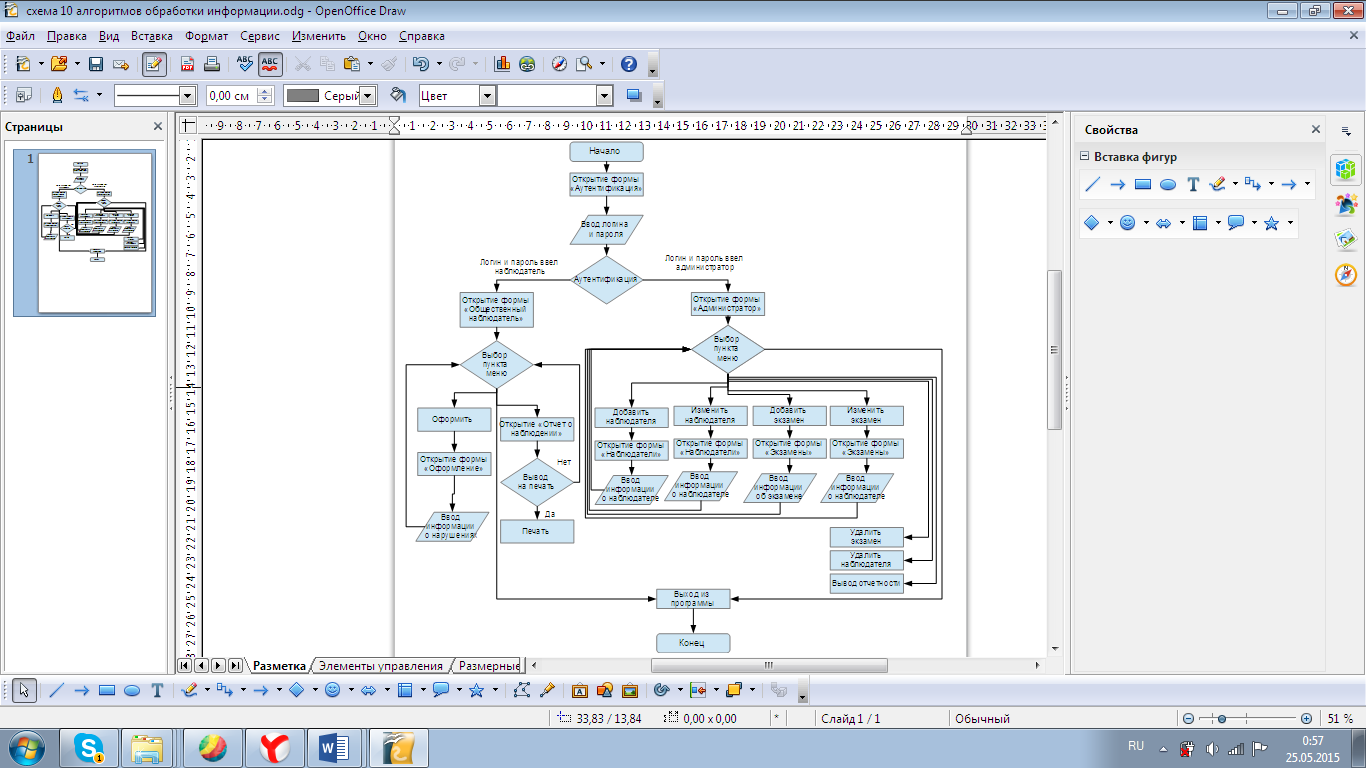Toggle Glue Points tool in bottom toolbar
The width and height of the screenshot is (1366, 768).
pos(546,690)
